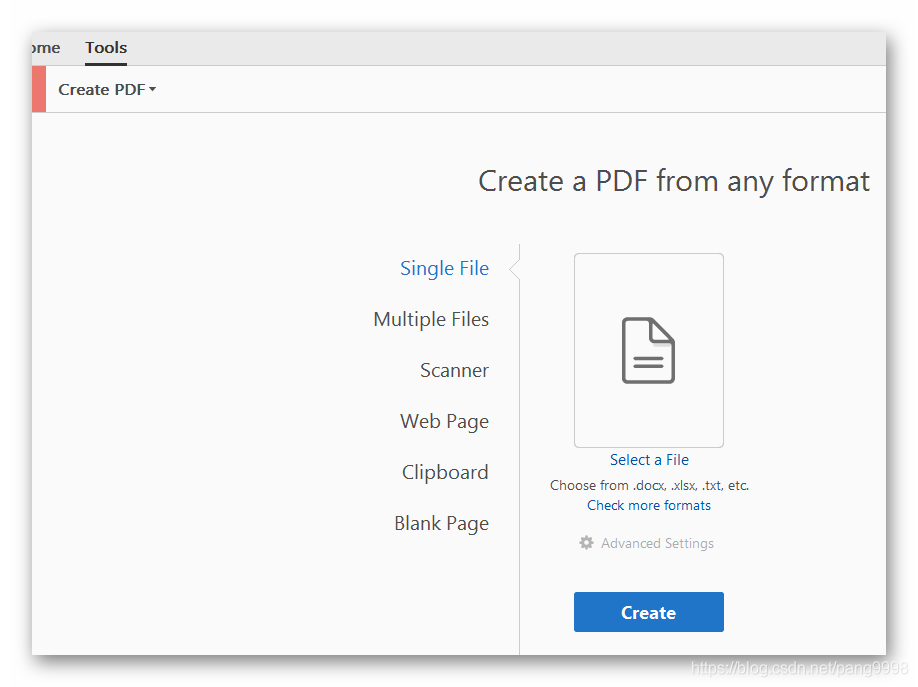The width and height of the screenshot is (918, 687).
Task: Choose Scanner as the PDF source
Action: (x=454, y=370)
